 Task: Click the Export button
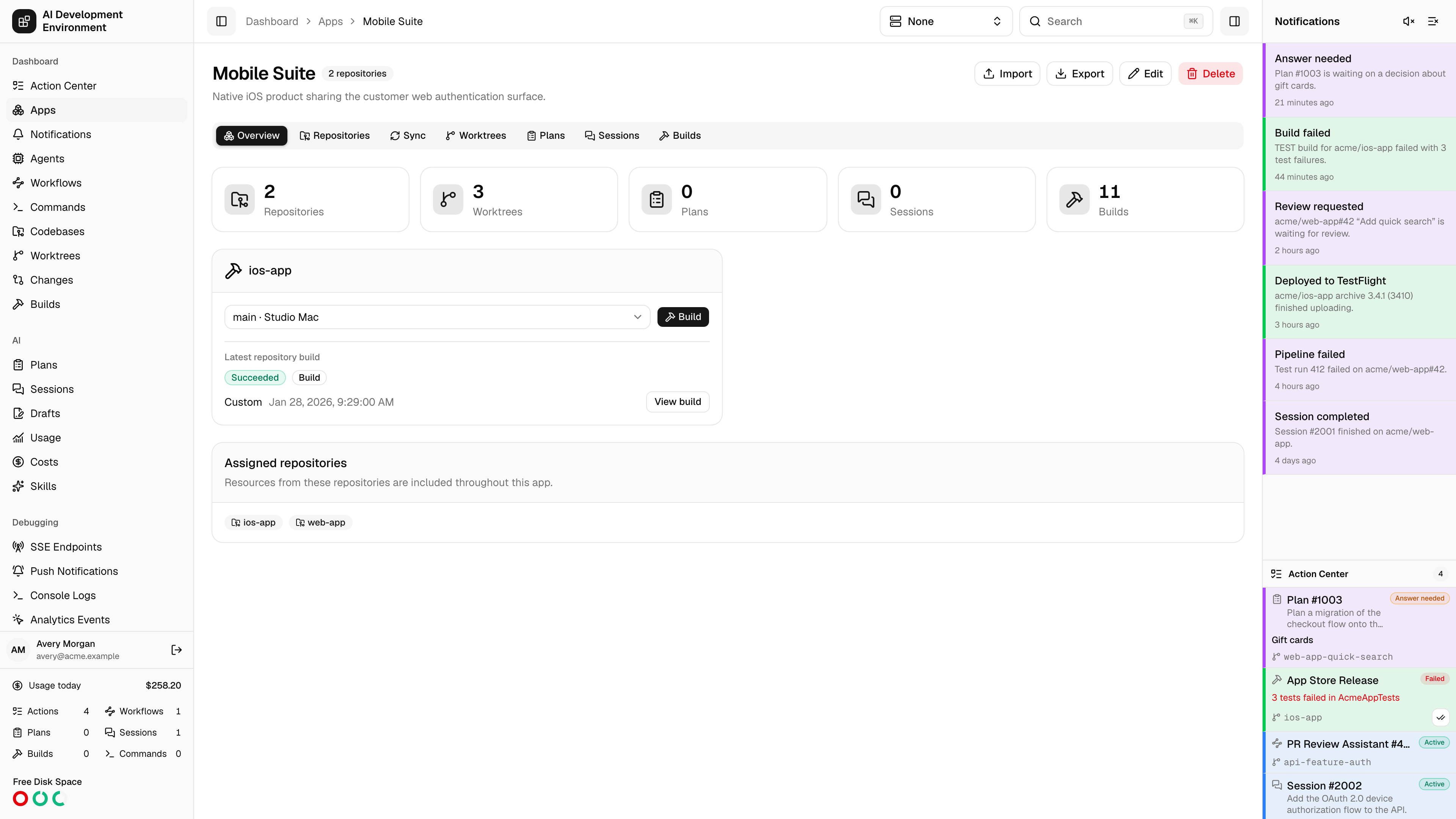[1079, 74]
